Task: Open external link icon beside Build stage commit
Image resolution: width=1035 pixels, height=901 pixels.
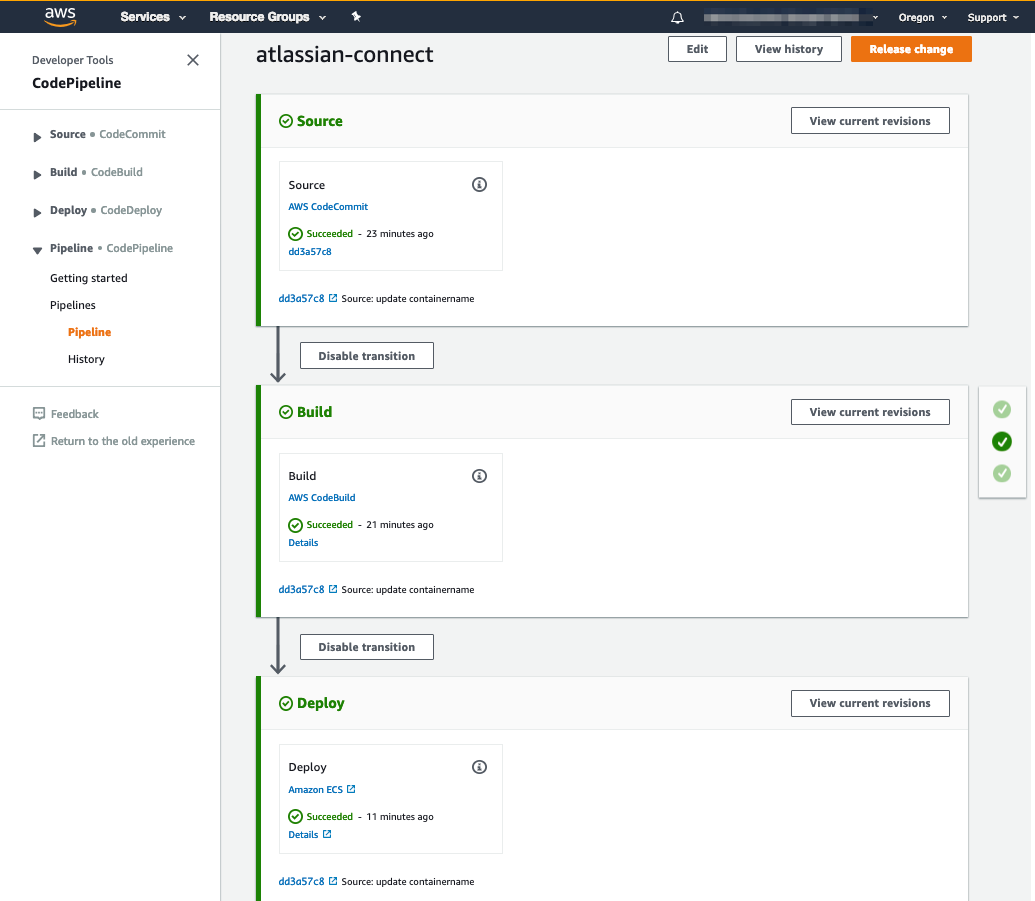Action: 333,589
